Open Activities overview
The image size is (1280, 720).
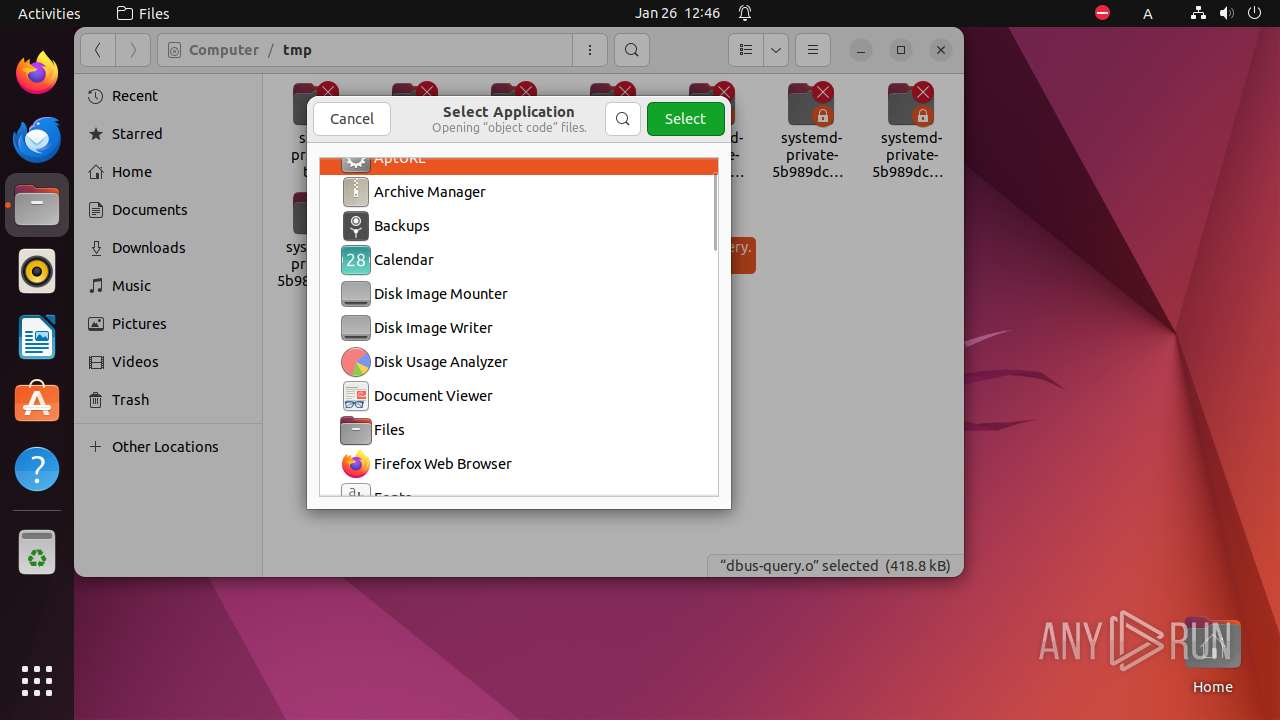pos(49,13)
